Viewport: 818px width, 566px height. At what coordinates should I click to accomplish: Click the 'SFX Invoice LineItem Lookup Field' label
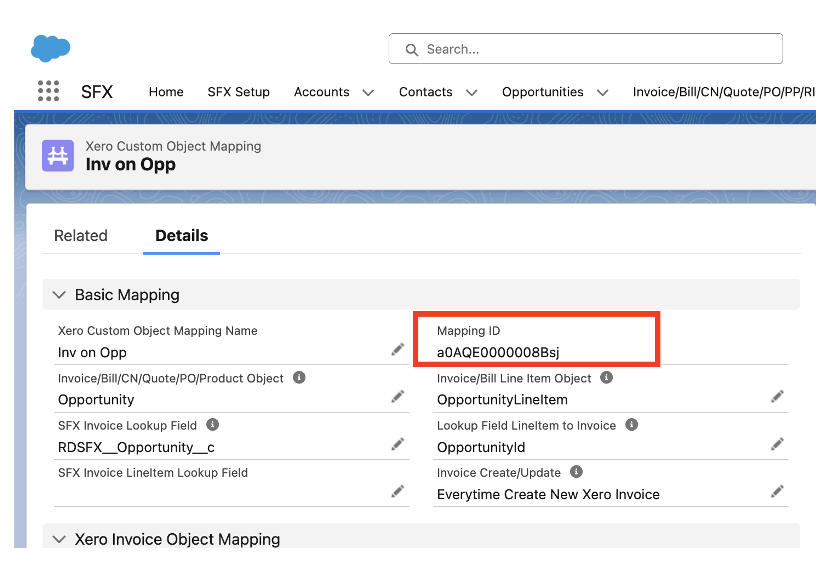153,473
